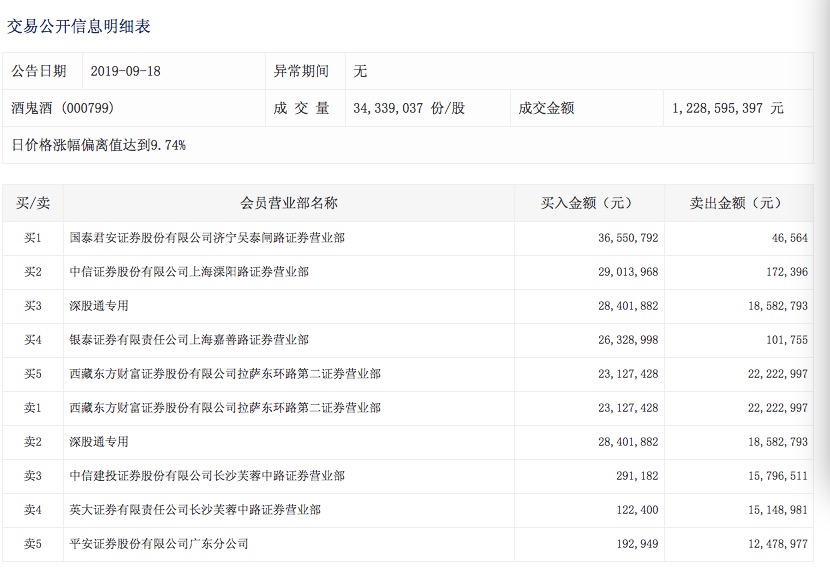Screen dimensions: 830x569
Task: Click the 异常期间 label cell
Action: pos(301,71)
